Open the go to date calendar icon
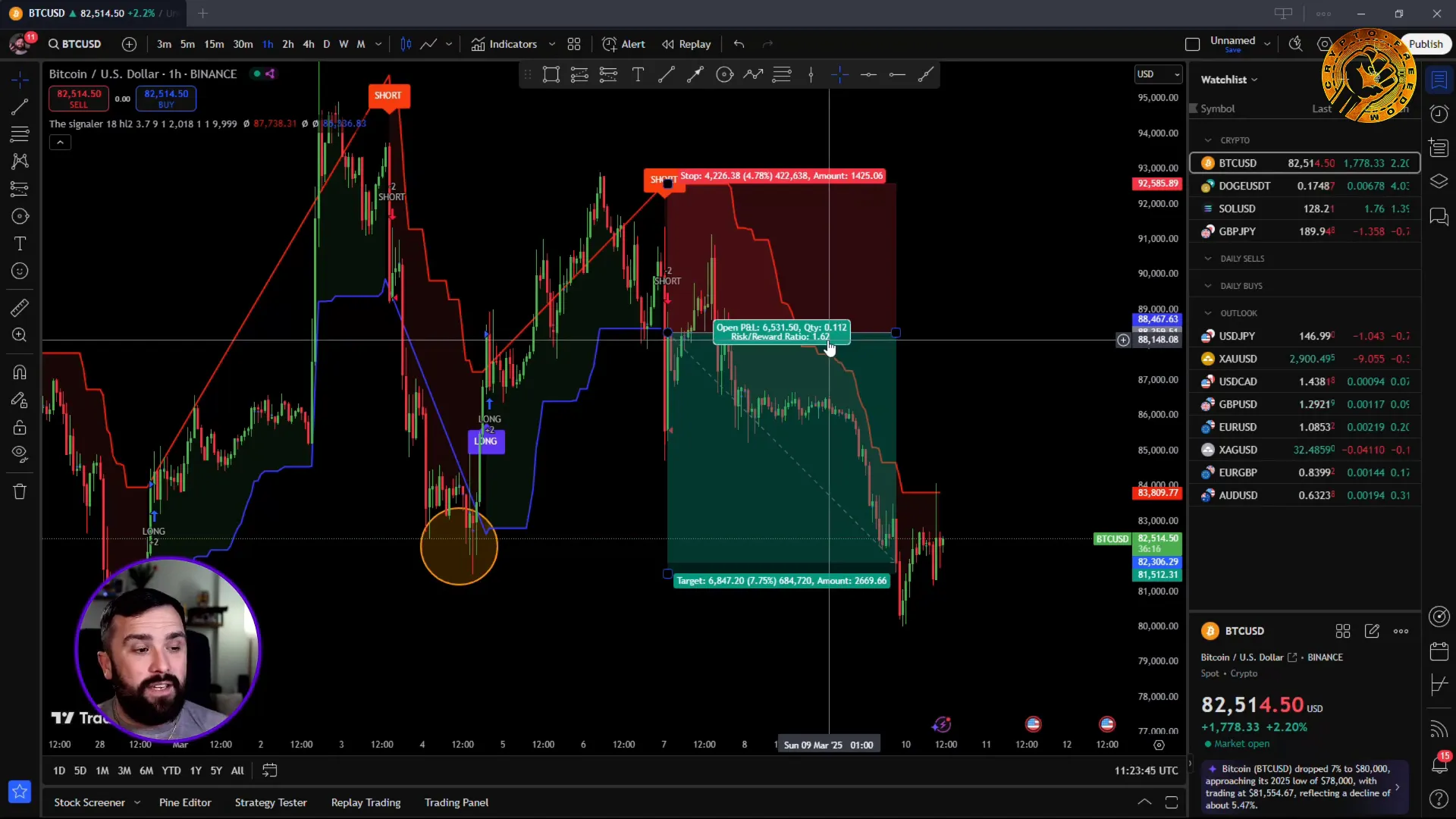This screenshot has width=1456, height=819. coord(269,770)
